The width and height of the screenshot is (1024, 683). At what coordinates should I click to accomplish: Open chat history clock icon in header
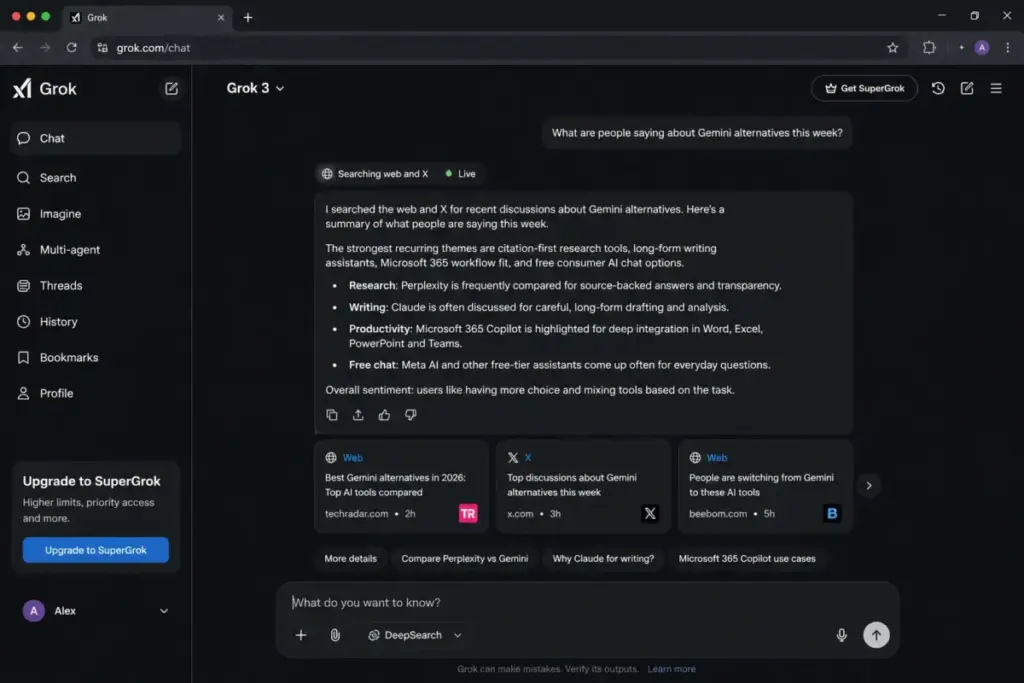tap(938, 88)
